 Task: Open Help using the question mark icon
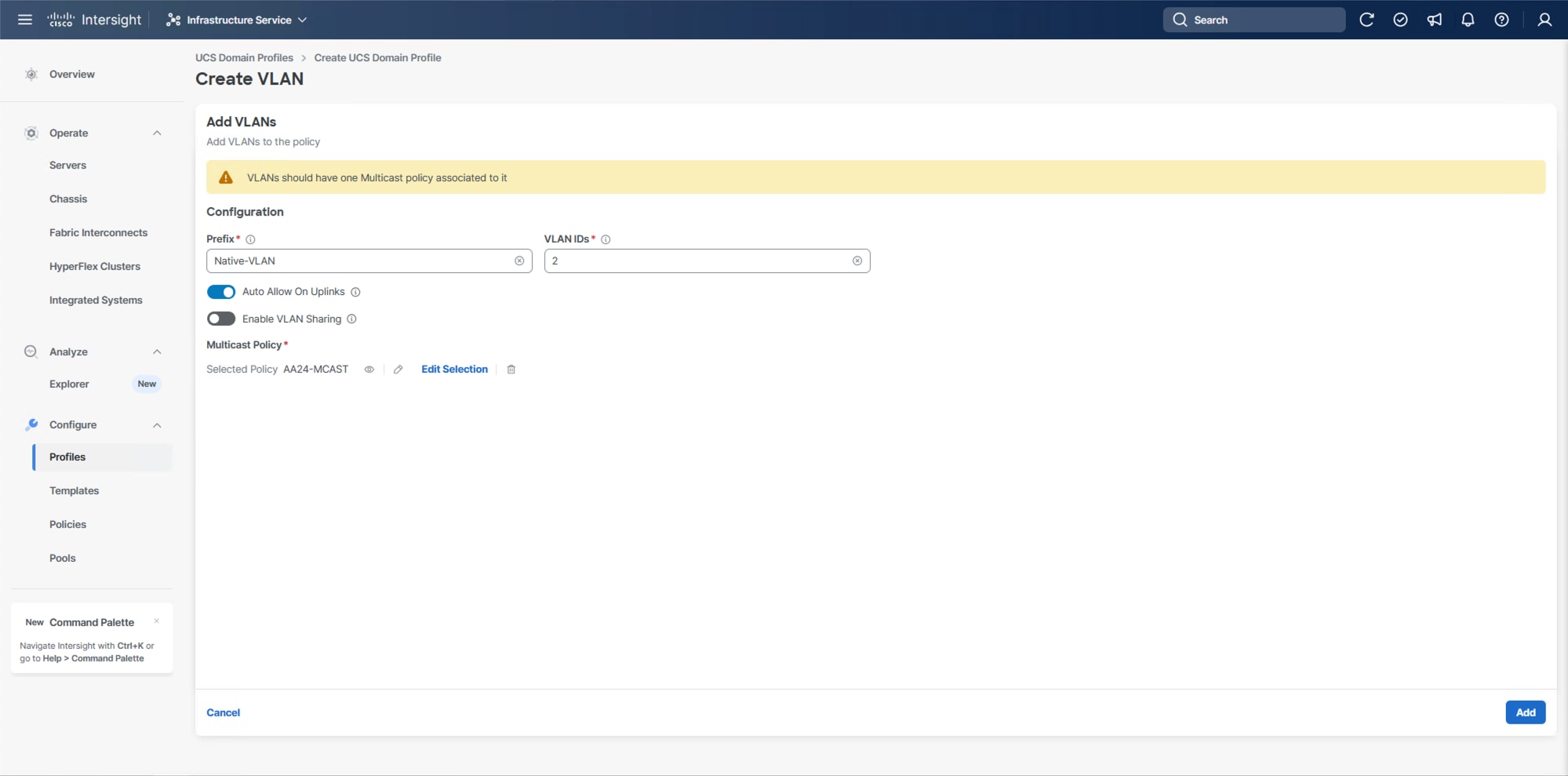pos(1502,20)
